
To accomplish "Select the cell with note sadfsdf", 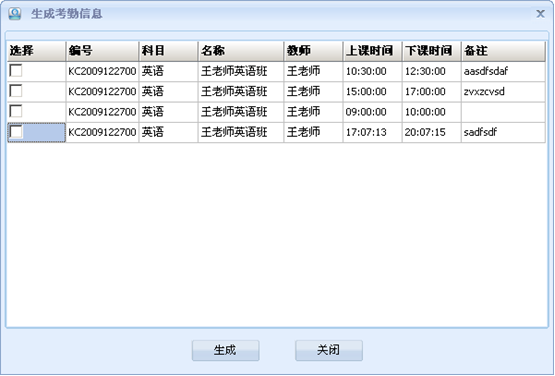I will pyautogui.click(x=503, y=133).
